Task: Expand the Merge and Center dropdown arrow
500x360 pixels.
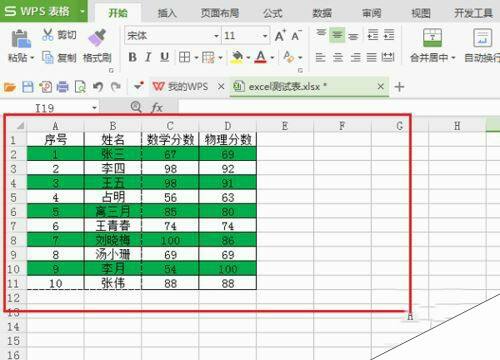Action: tap(453, 58)
